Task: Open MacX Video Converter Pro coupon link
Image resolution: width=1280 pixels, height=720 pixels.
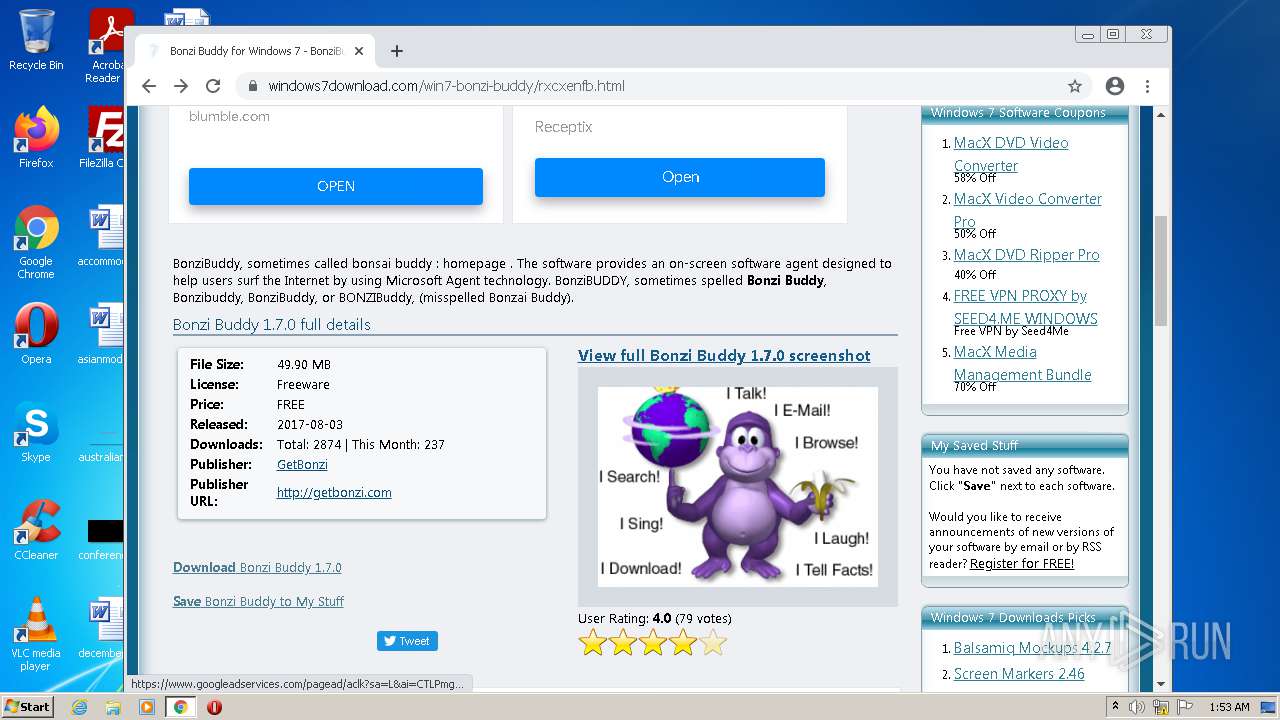Action: click(x=1028, y=210)
